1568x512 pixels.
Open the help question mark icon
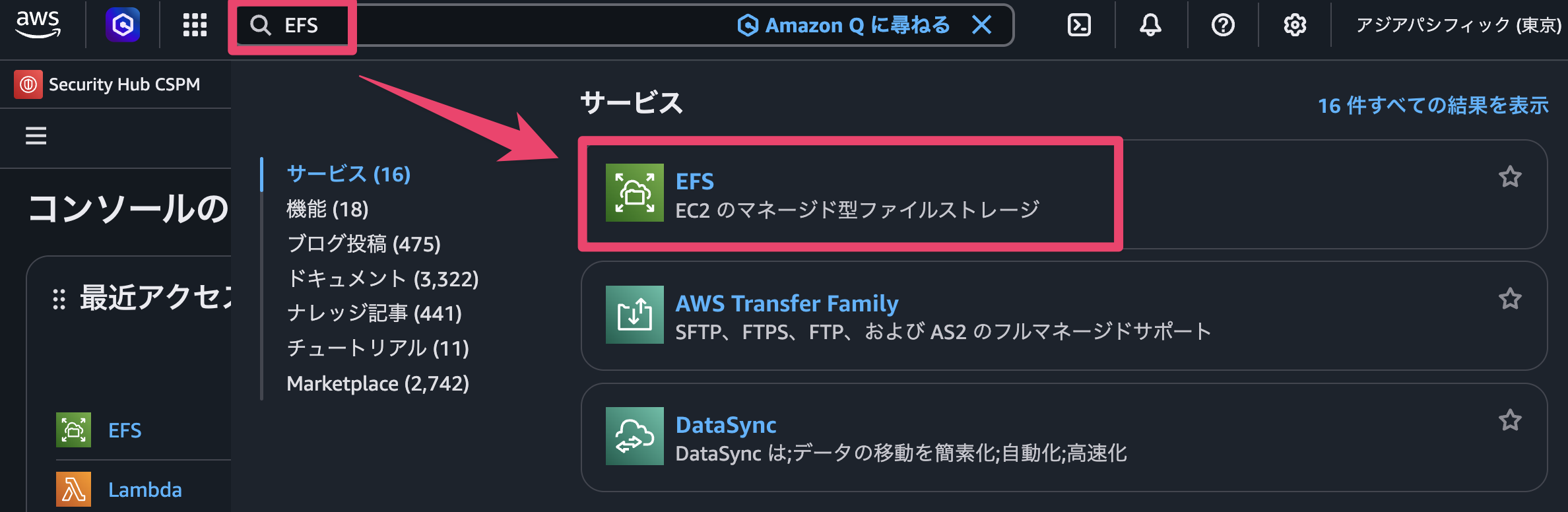pos(1223,25)
